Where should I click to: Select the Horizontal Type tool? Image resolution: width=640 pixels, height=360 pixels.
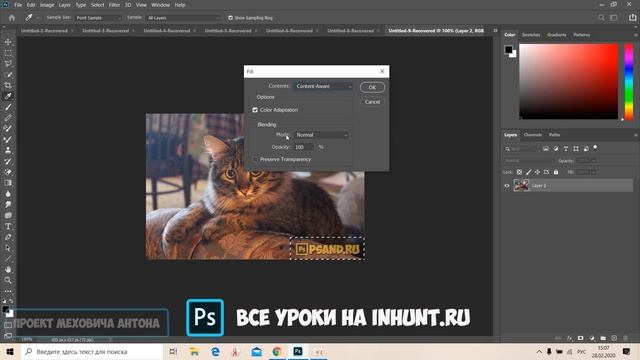[8, 226]
